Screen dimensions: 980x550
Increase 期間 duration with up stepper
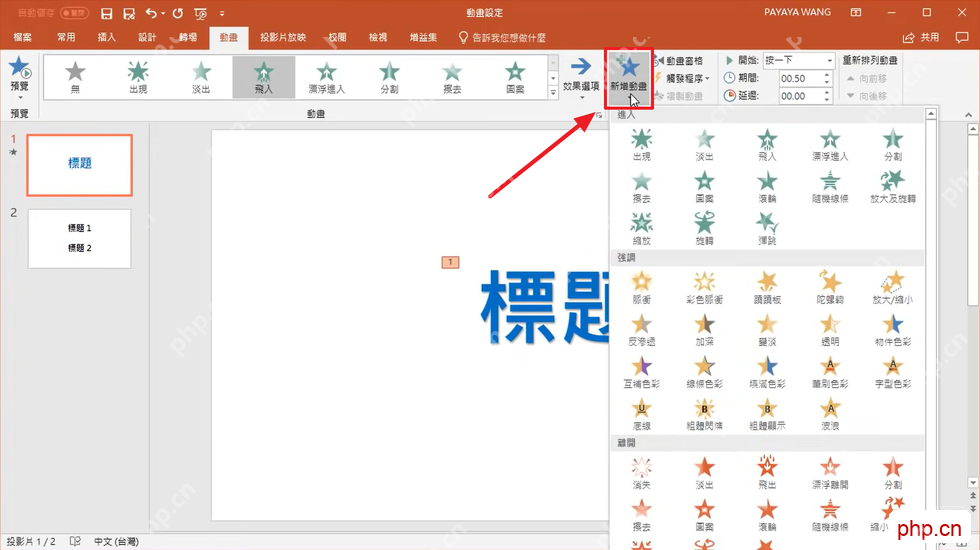click(827, 75)
